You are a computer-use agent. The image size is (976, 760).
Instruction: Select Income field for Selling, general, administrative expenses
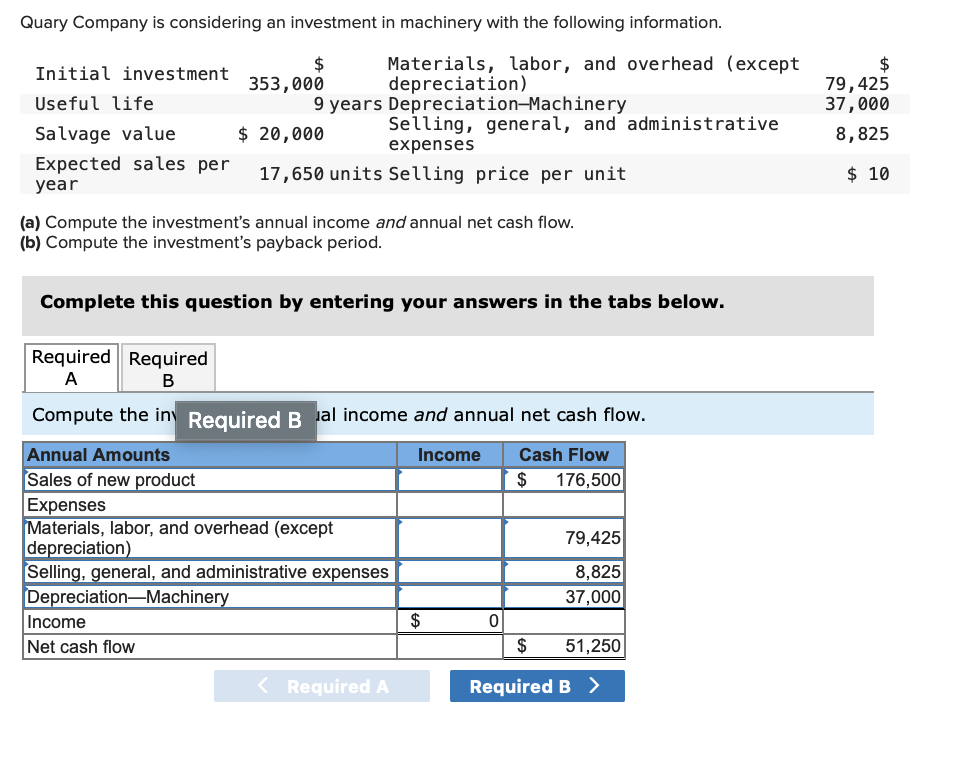coord(449,571)
